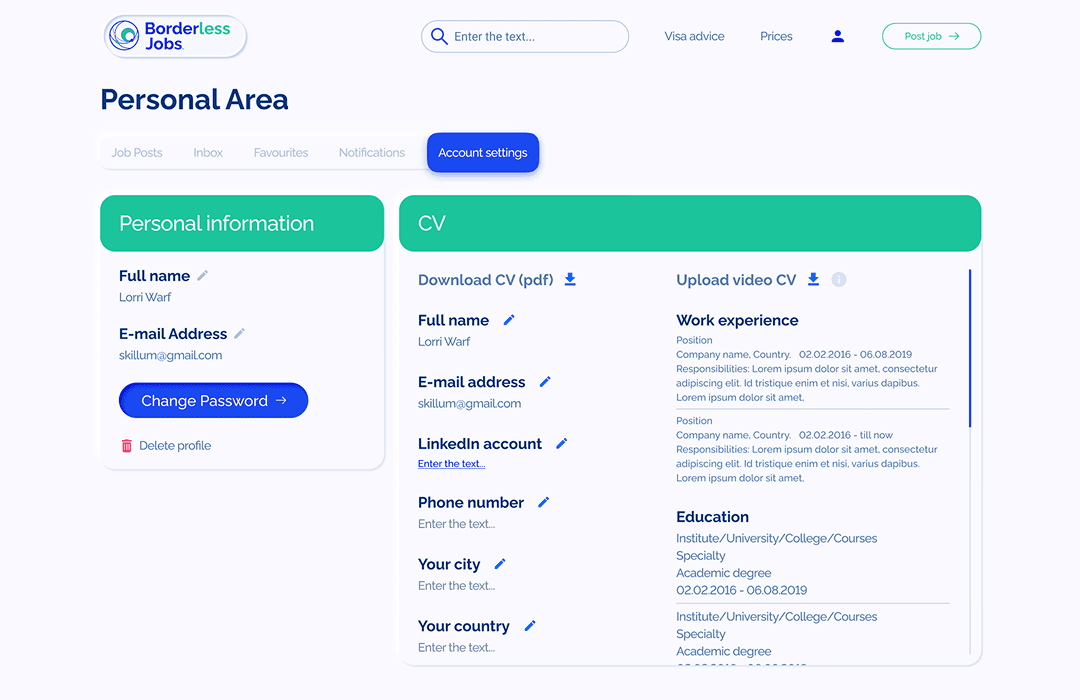
Task: Open the user profile icon in header
Action: click(838, 36)
